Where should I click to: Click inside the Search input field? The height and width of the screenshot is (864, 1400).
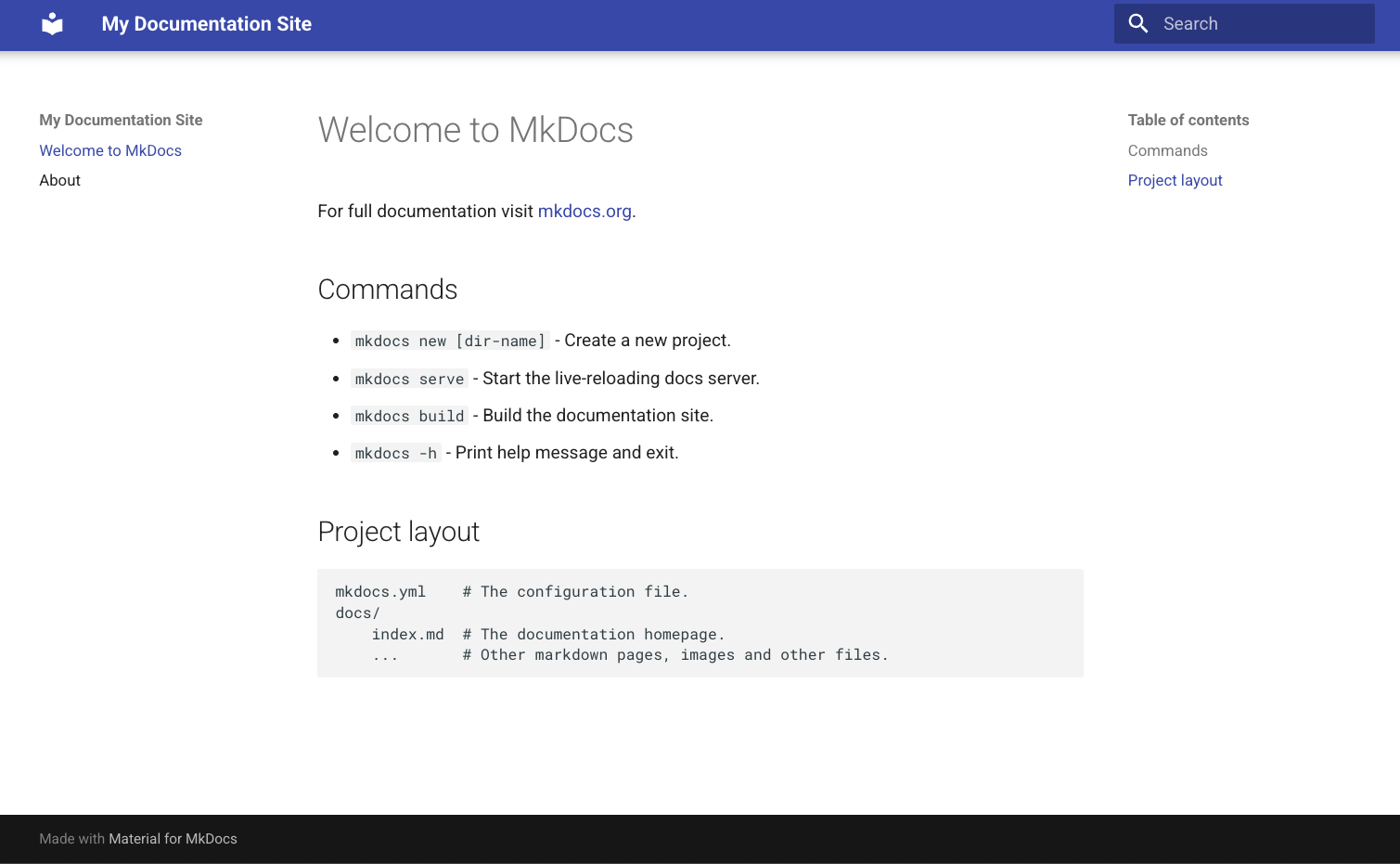(1262, 23)
